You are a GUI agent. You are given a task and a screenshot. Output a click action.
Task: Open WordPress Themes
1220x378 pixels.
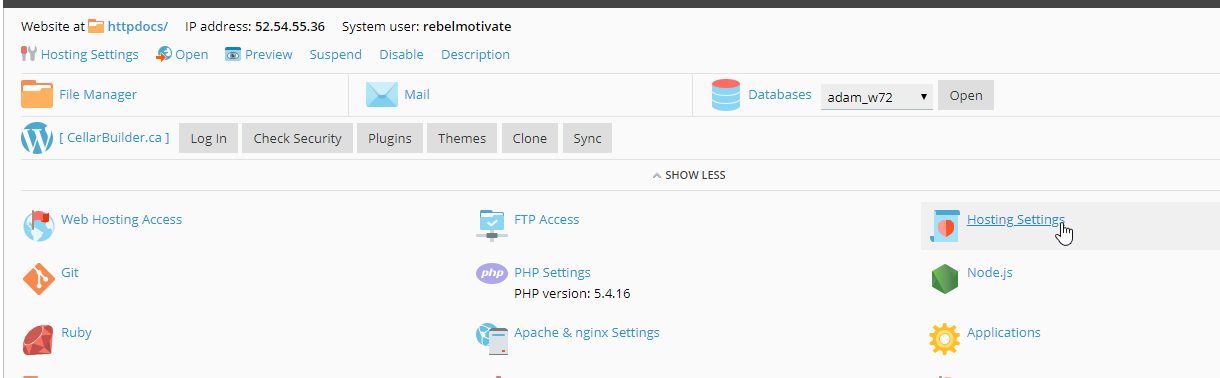(x=462, y=139)
